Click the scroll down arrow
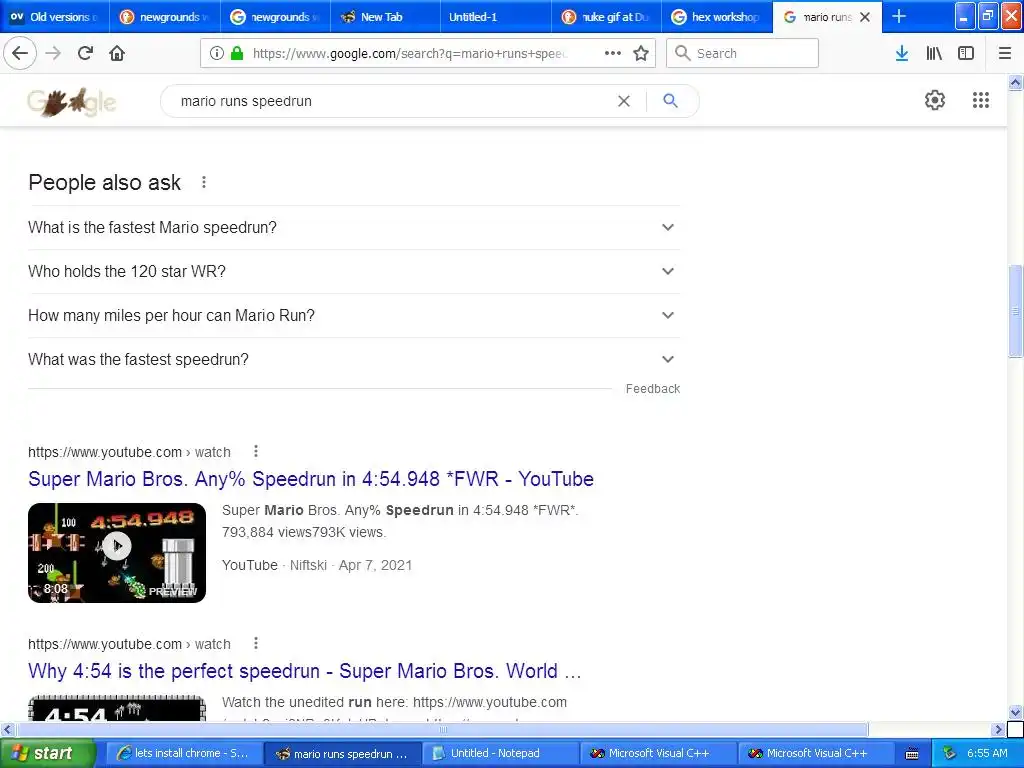1024x768 pixels. 1015,712
